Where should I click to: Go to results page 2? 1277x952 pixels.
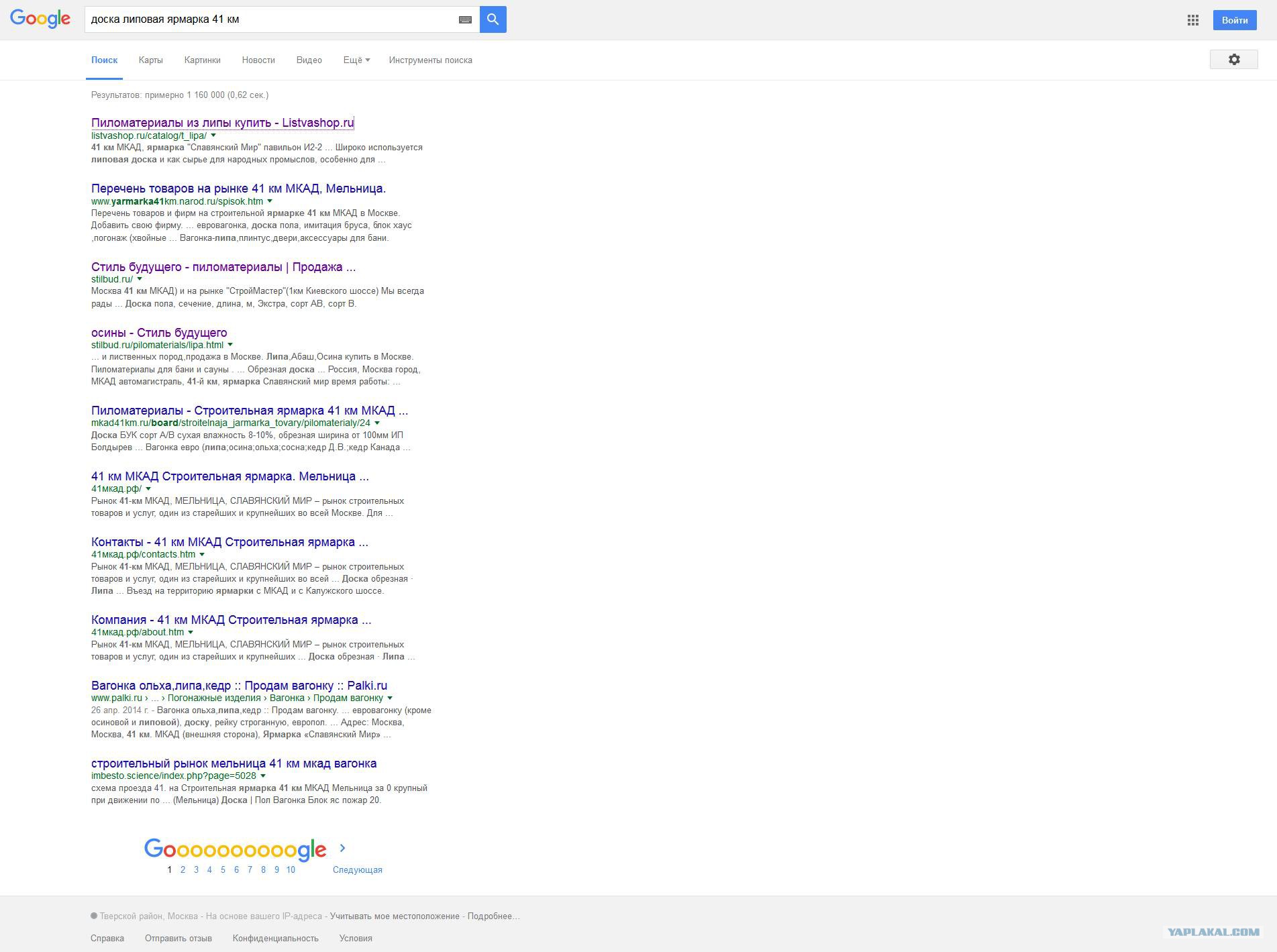[183, 869]
